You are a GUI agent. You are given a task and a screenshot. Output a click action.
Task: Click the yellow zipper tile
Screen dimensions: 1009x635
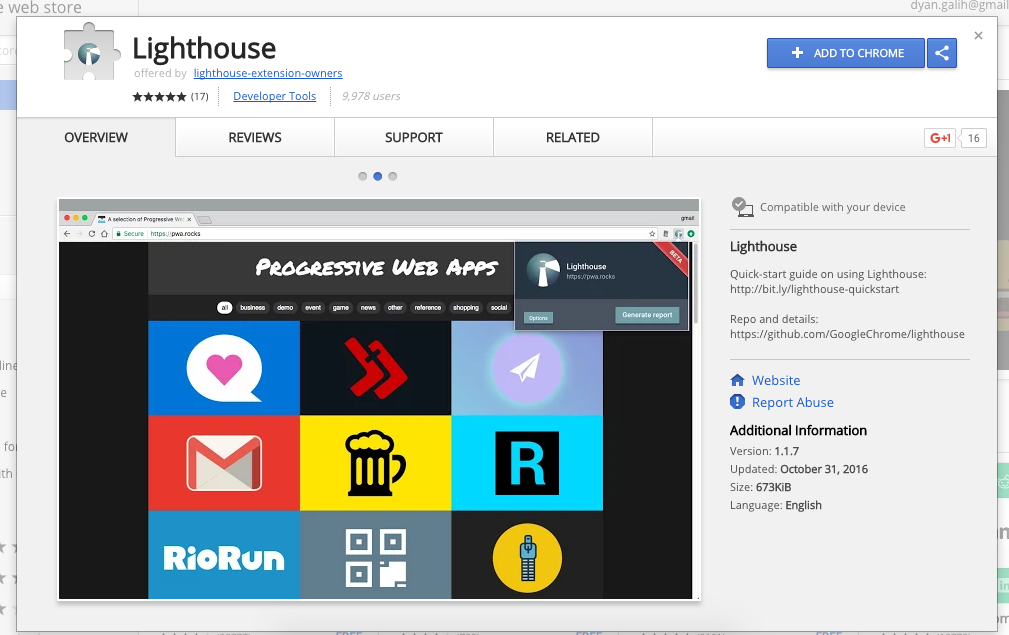(x=526, y=555)
